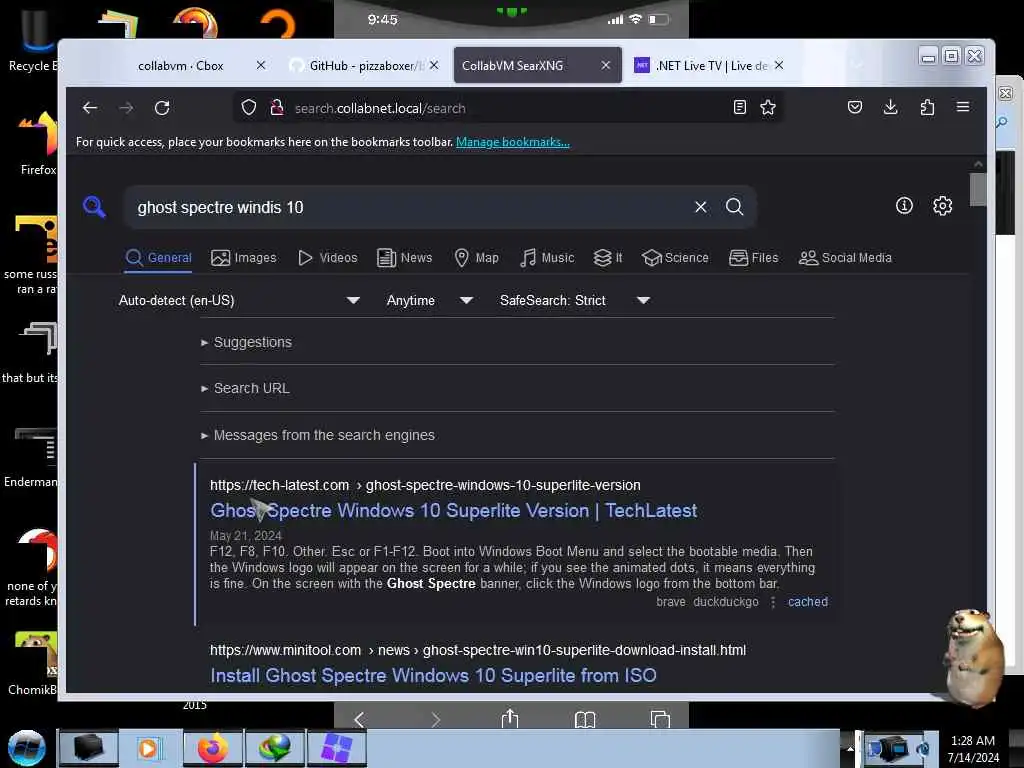Viewport: 1024px width, 768px height.
Task: Open the Pocket save icon
Action: 854,107
